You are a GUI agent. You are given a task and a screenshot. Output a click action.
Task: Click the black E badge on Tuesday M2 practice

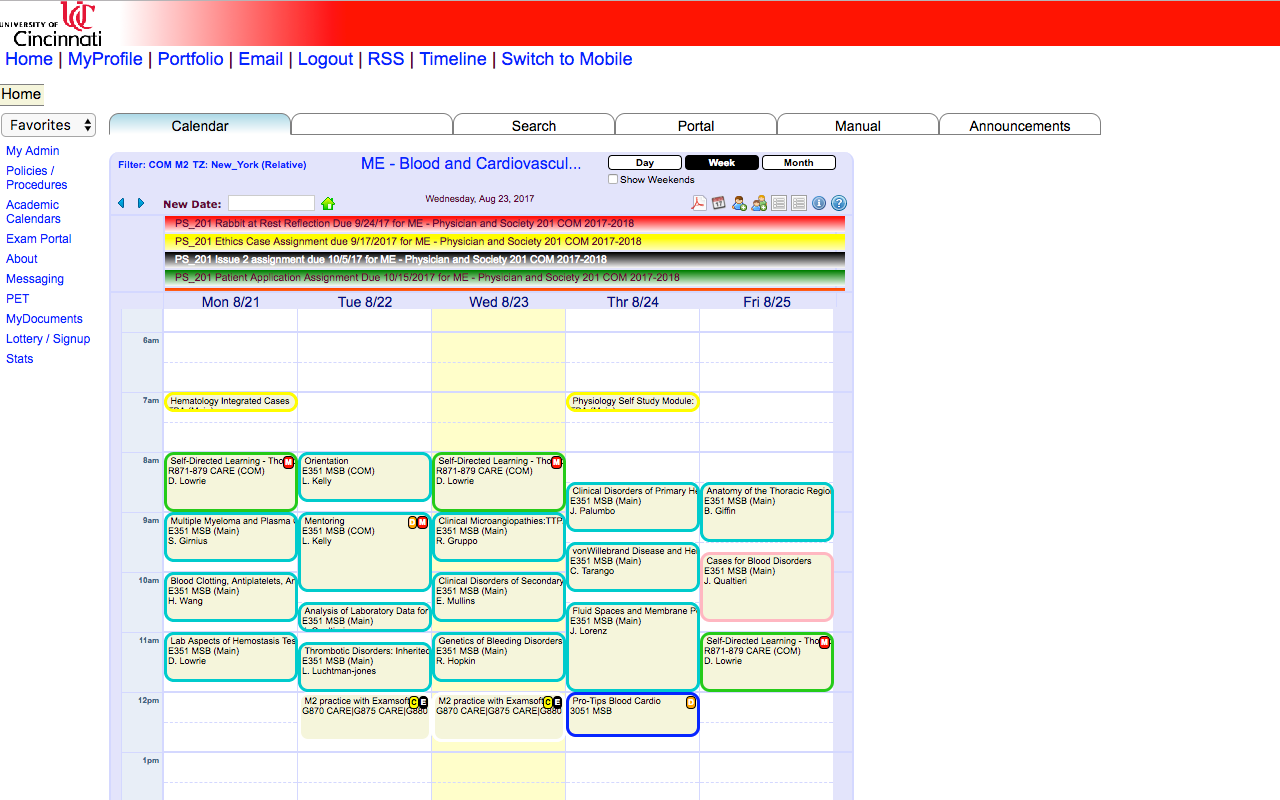pyautogui.click(x=423, y=702)
